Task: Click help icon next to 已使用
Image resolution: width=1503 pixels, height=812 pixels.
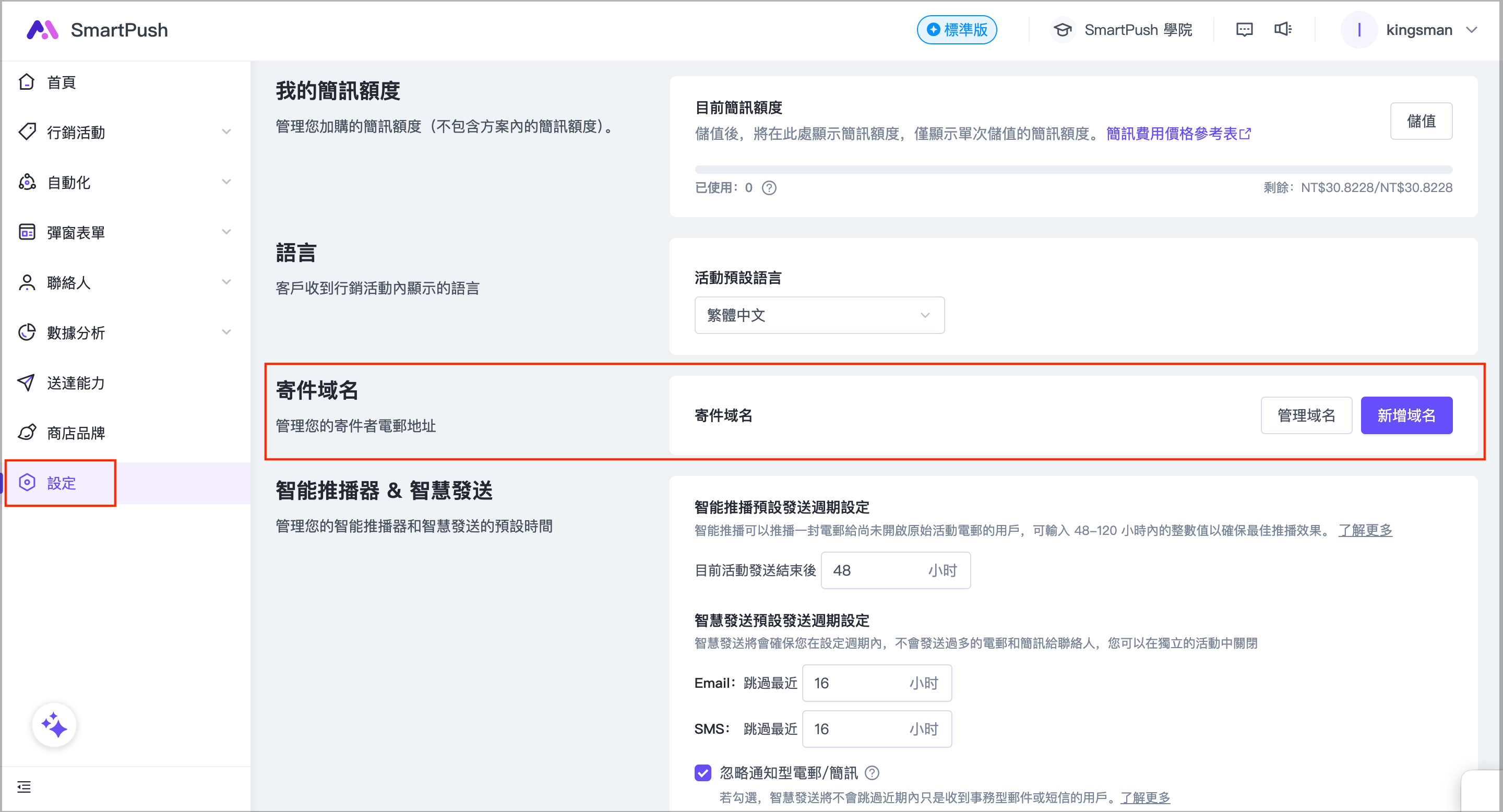Action: pyautogui.click(x=769, y=188)
